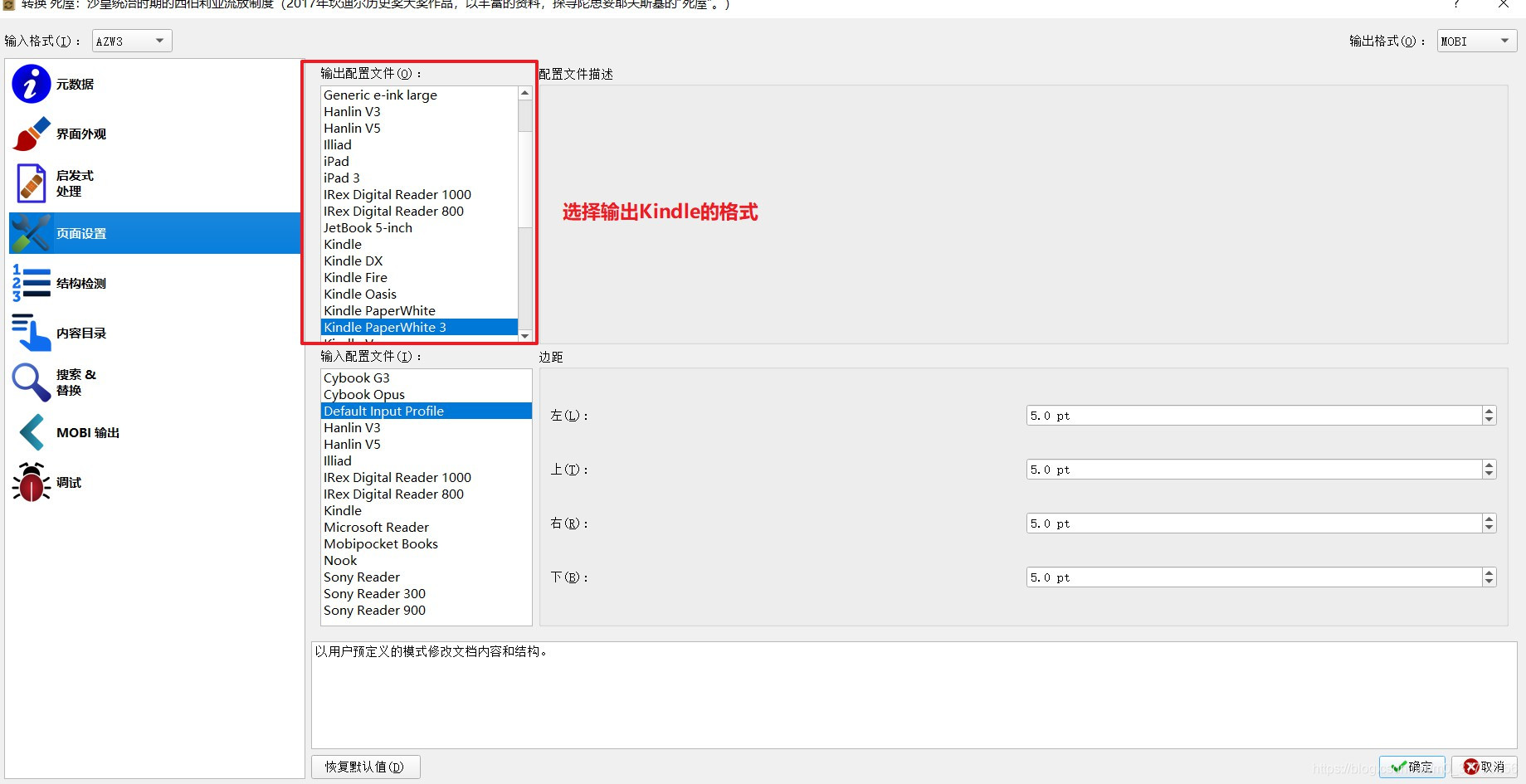
Task: Increase the left margin with up arrow
Action: point(1489,411)
